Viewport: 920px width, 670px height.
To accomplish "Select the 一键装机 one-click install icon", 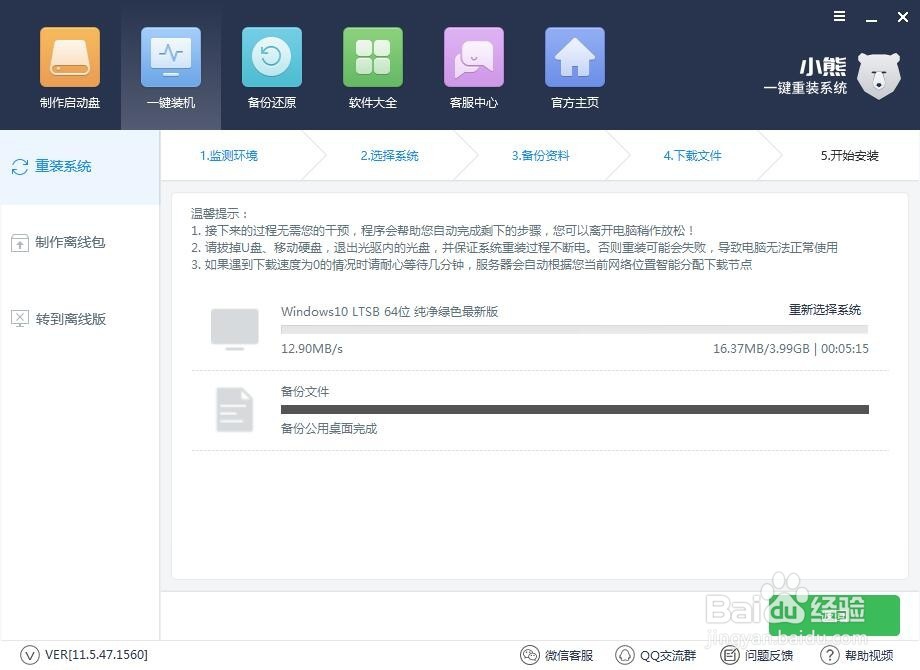I will 170,65.
